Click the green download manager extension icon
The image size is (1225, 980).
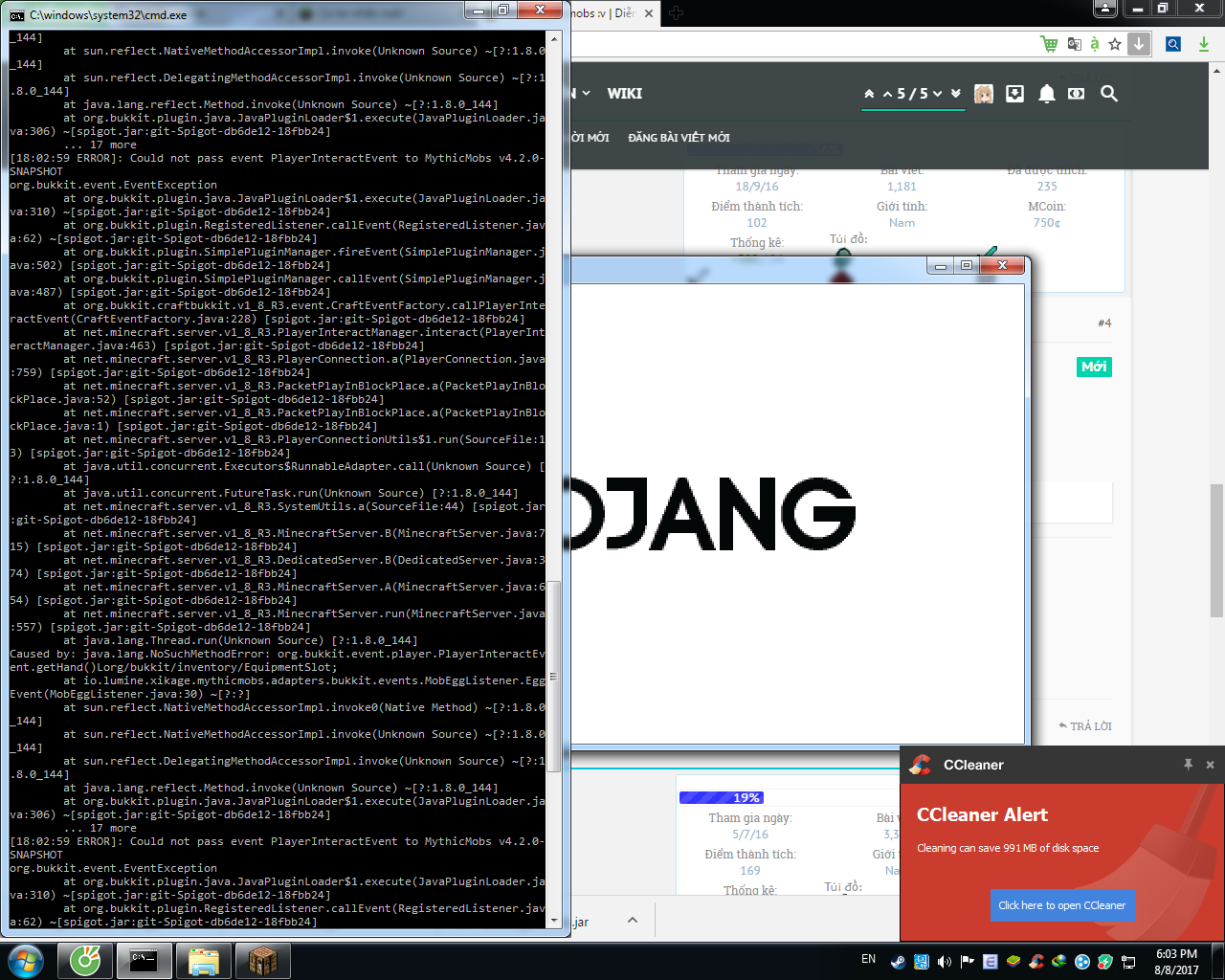coord(1204,44)
